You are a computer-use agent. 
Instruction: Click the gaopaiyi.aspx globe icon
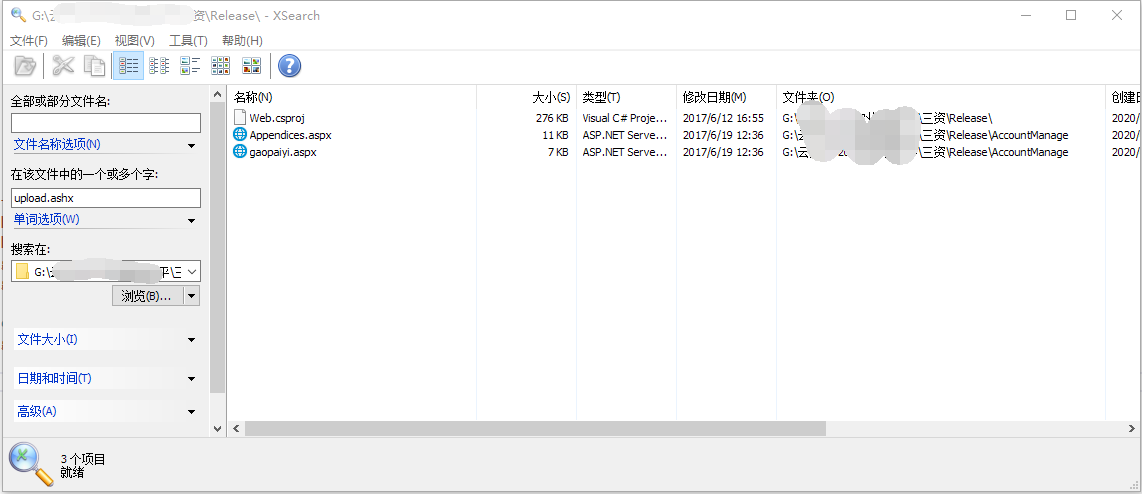pos(240,152)
